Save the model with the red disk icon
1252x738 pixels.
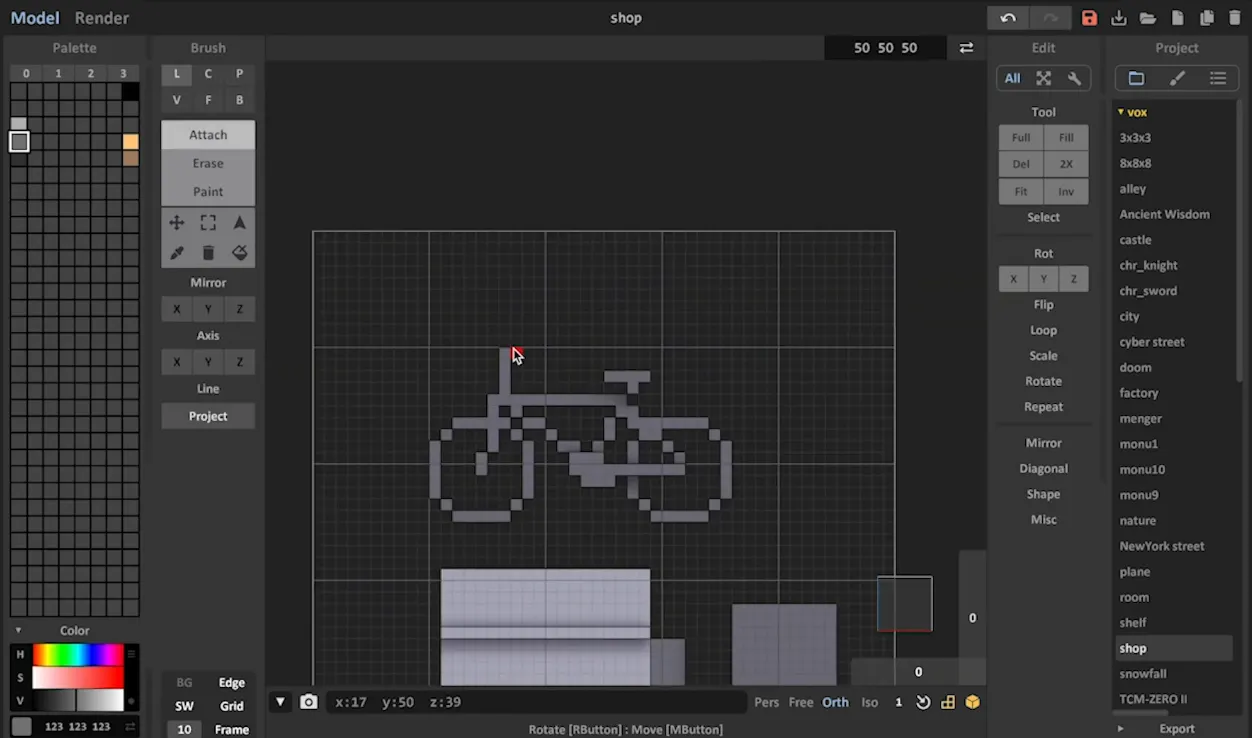point(1090,18)
